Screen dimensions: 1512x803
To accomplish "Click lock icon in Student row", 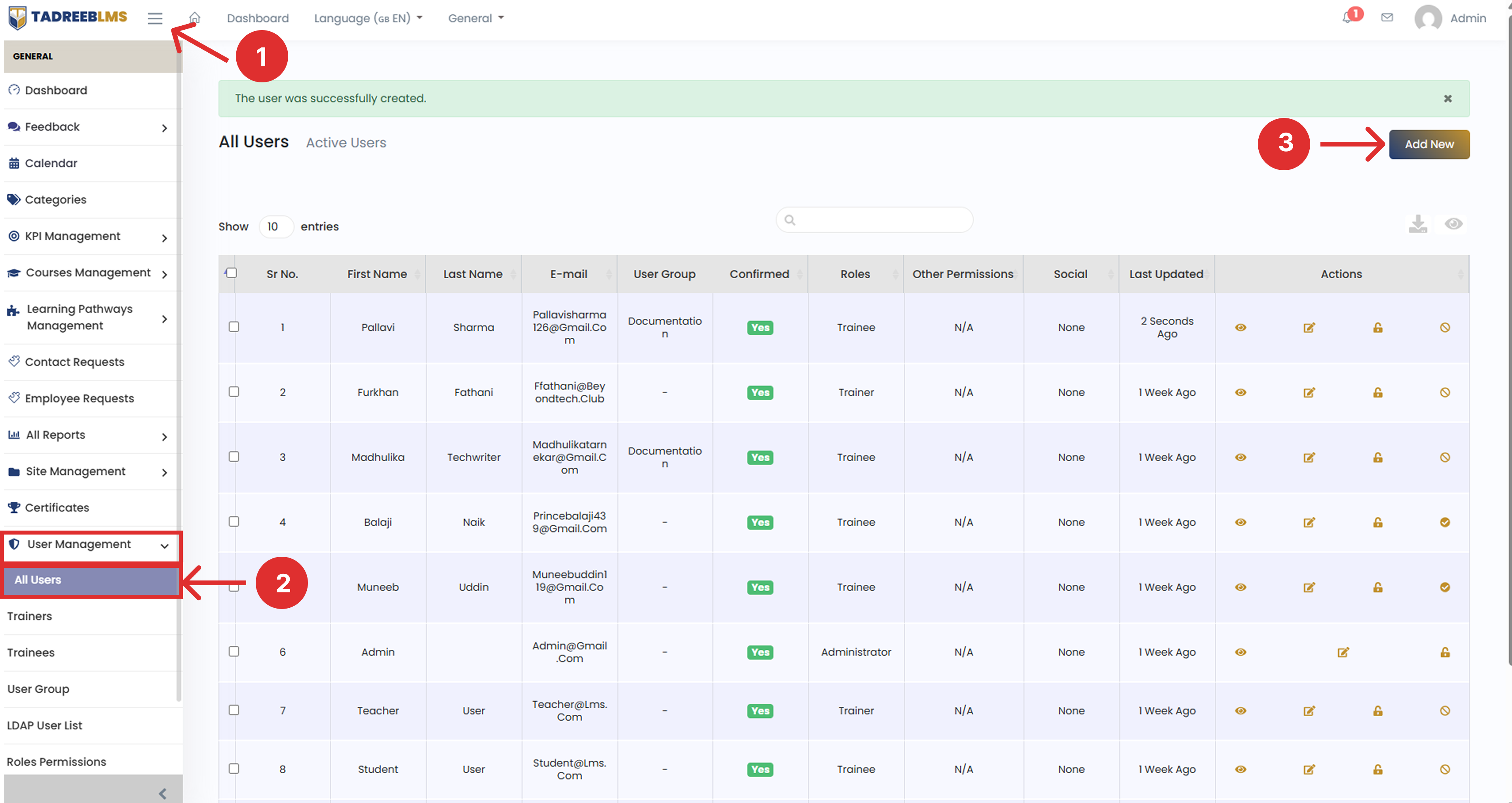I will coord(1378,770).
